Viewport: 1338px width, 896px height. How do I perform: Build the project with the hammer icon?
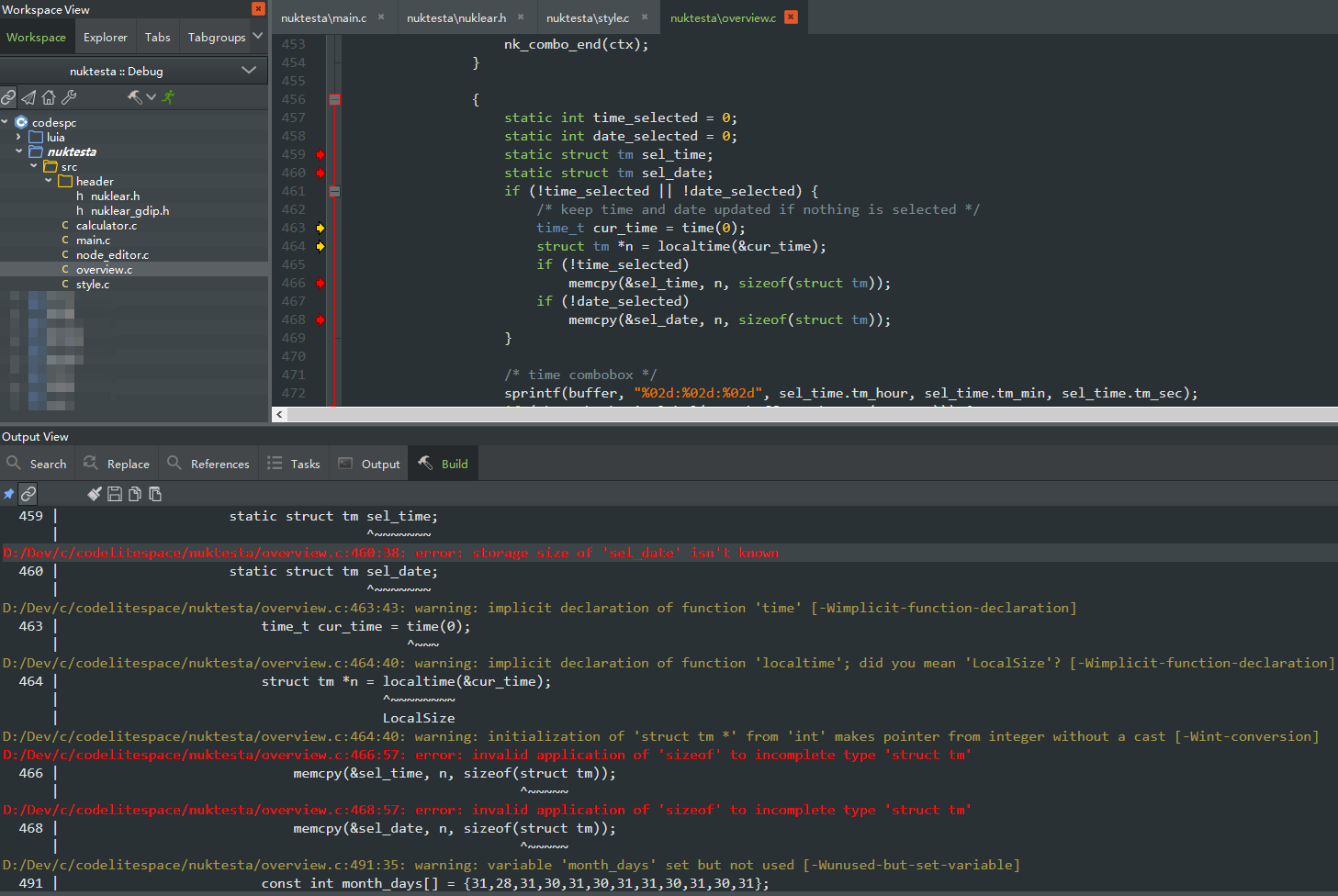(x=133, y=96)
